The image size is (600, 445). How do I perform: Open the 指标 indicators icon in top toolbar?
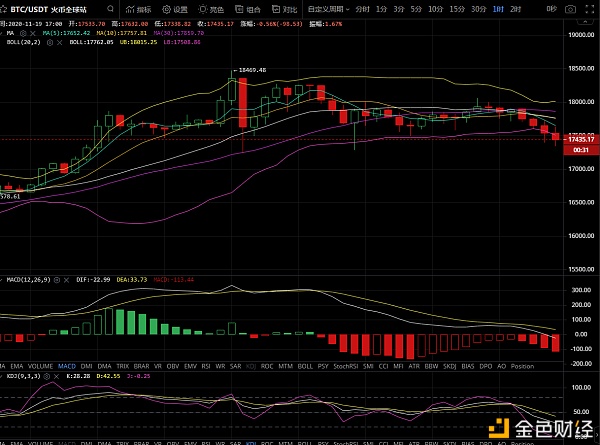139,9
